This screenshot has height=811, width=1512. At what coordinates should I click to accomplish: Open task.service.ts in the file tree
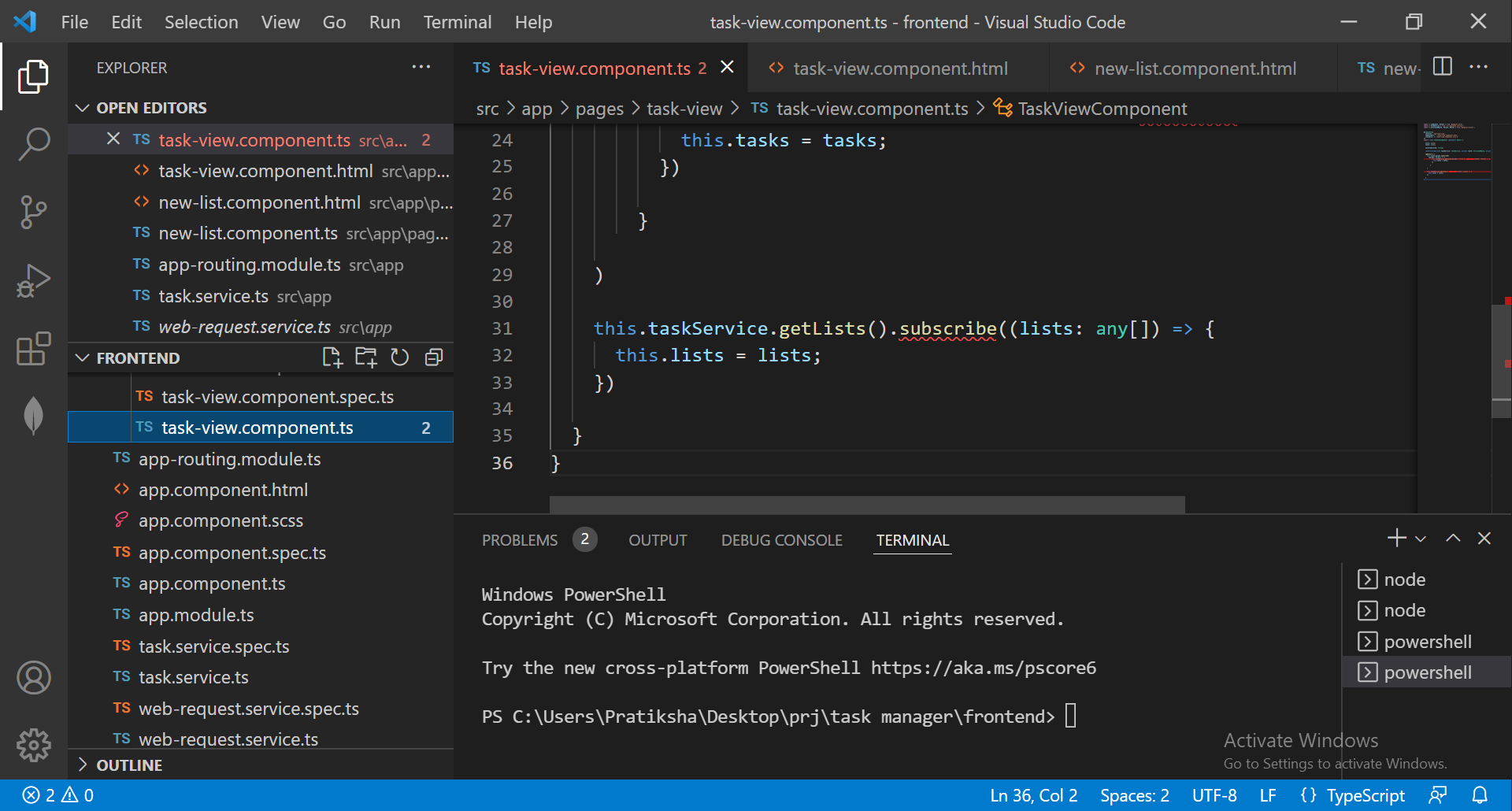(x=194, y=677)
